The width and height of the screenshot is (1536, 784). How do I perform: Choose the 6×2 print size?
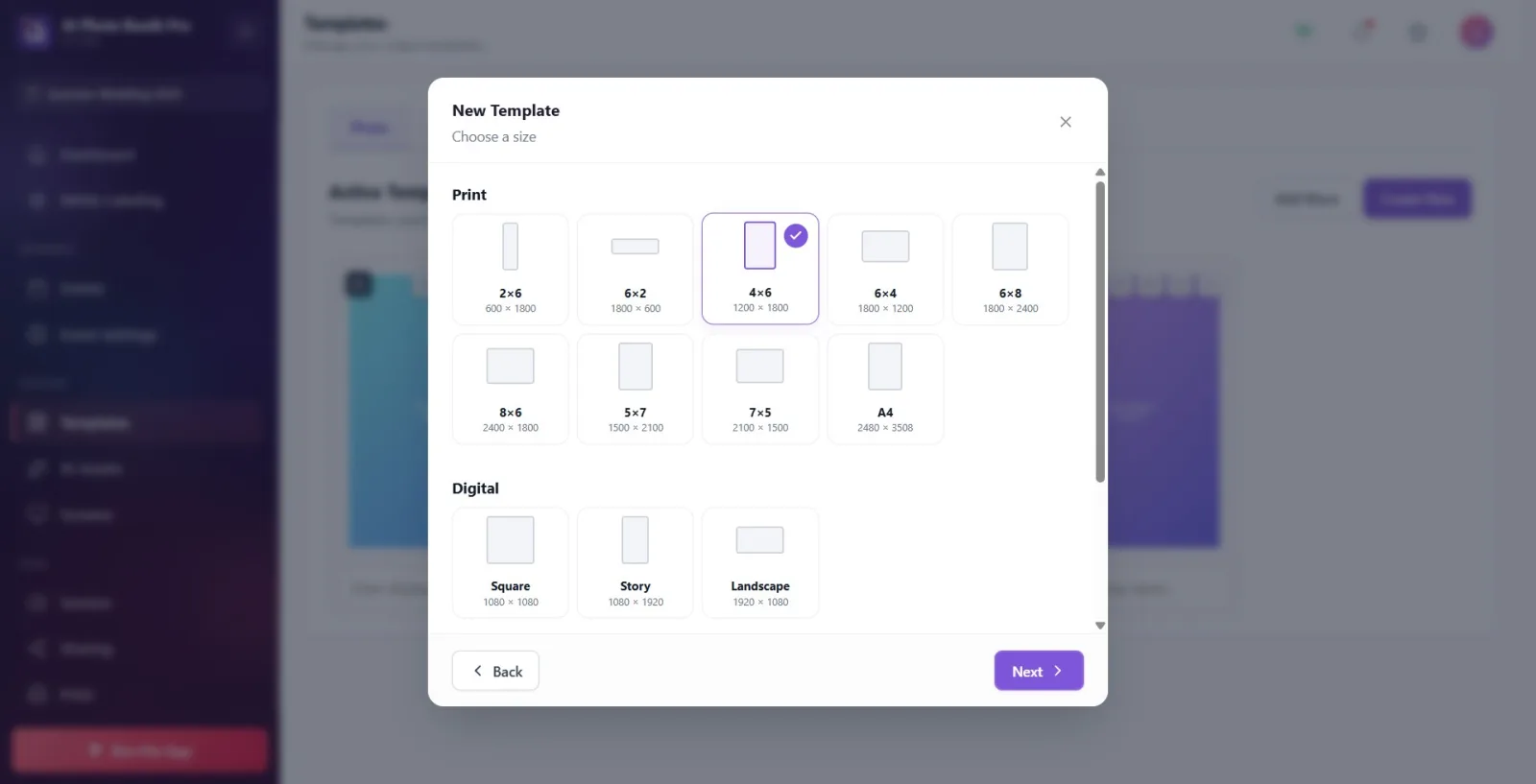636,270
